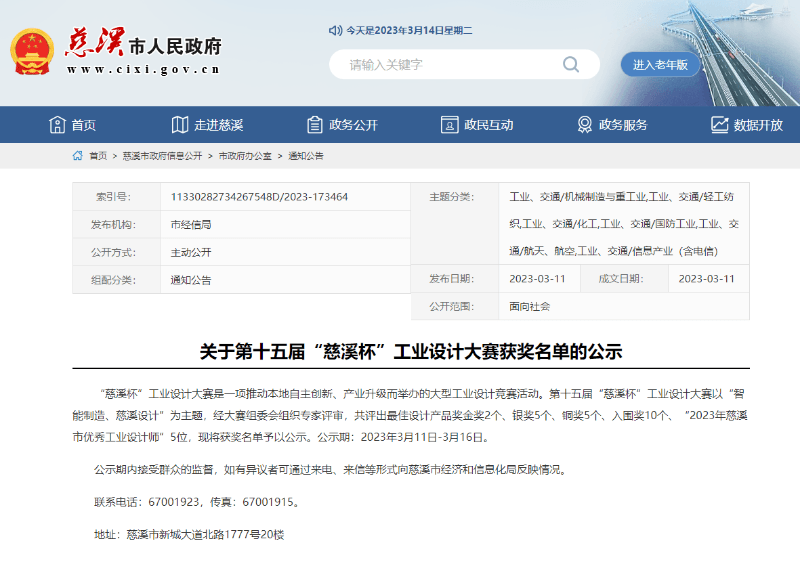The height and width of the screenshot is (562, 800).
Task: Click the small house icon in the breadcrumb
Action: pos(78,156)
